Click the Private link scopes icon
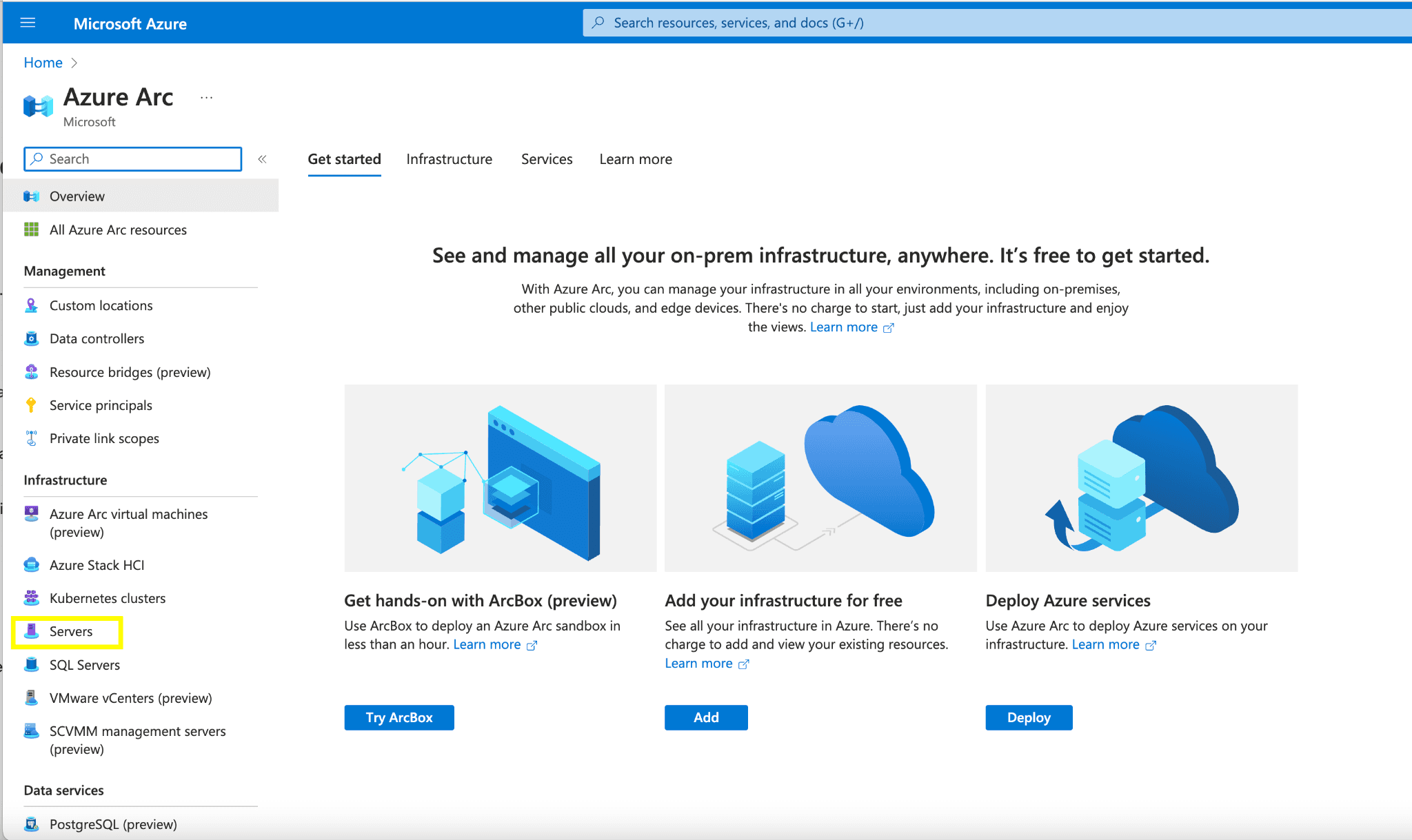 pos(31,438)
